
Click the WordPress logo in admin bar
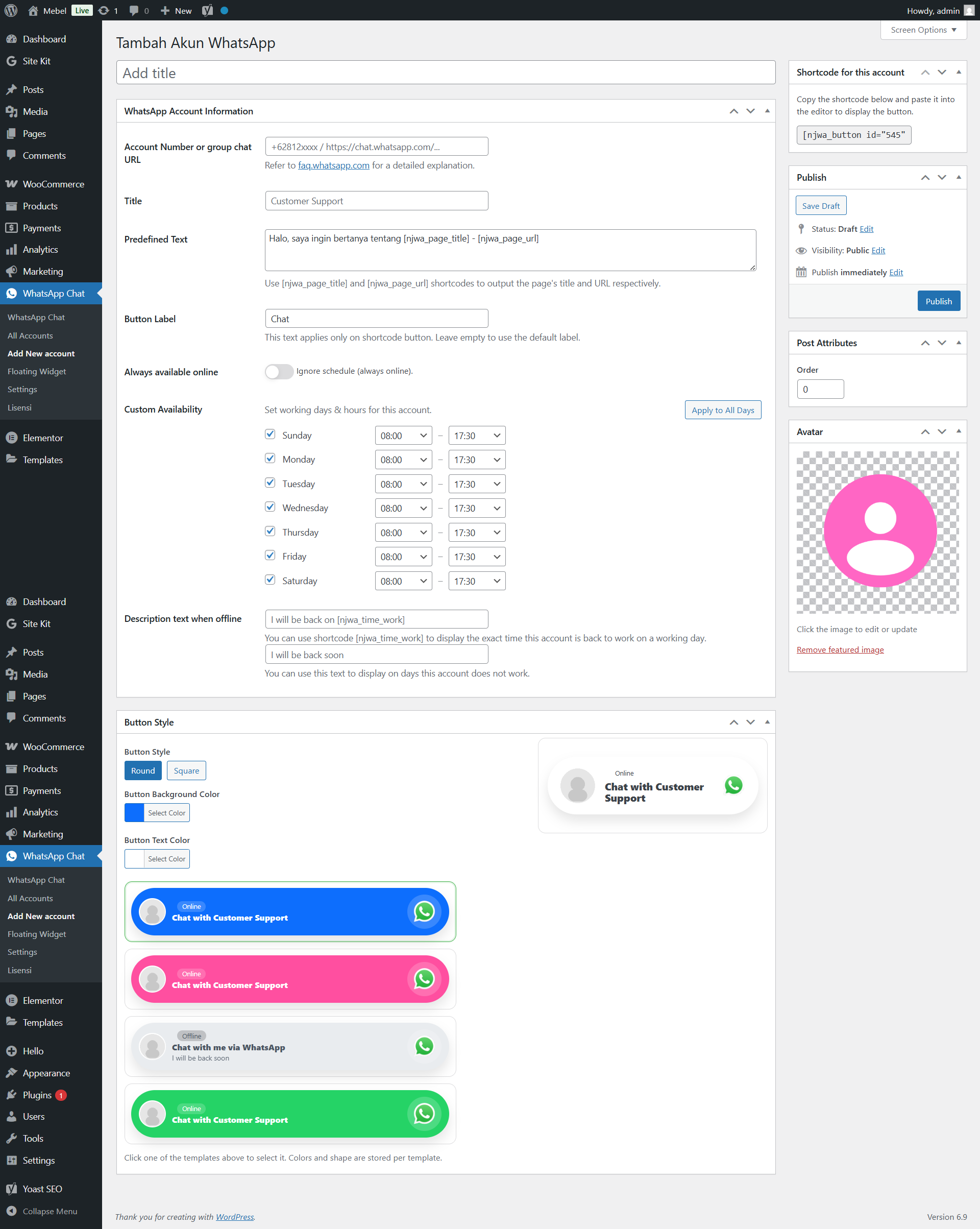tap(10, 10)
